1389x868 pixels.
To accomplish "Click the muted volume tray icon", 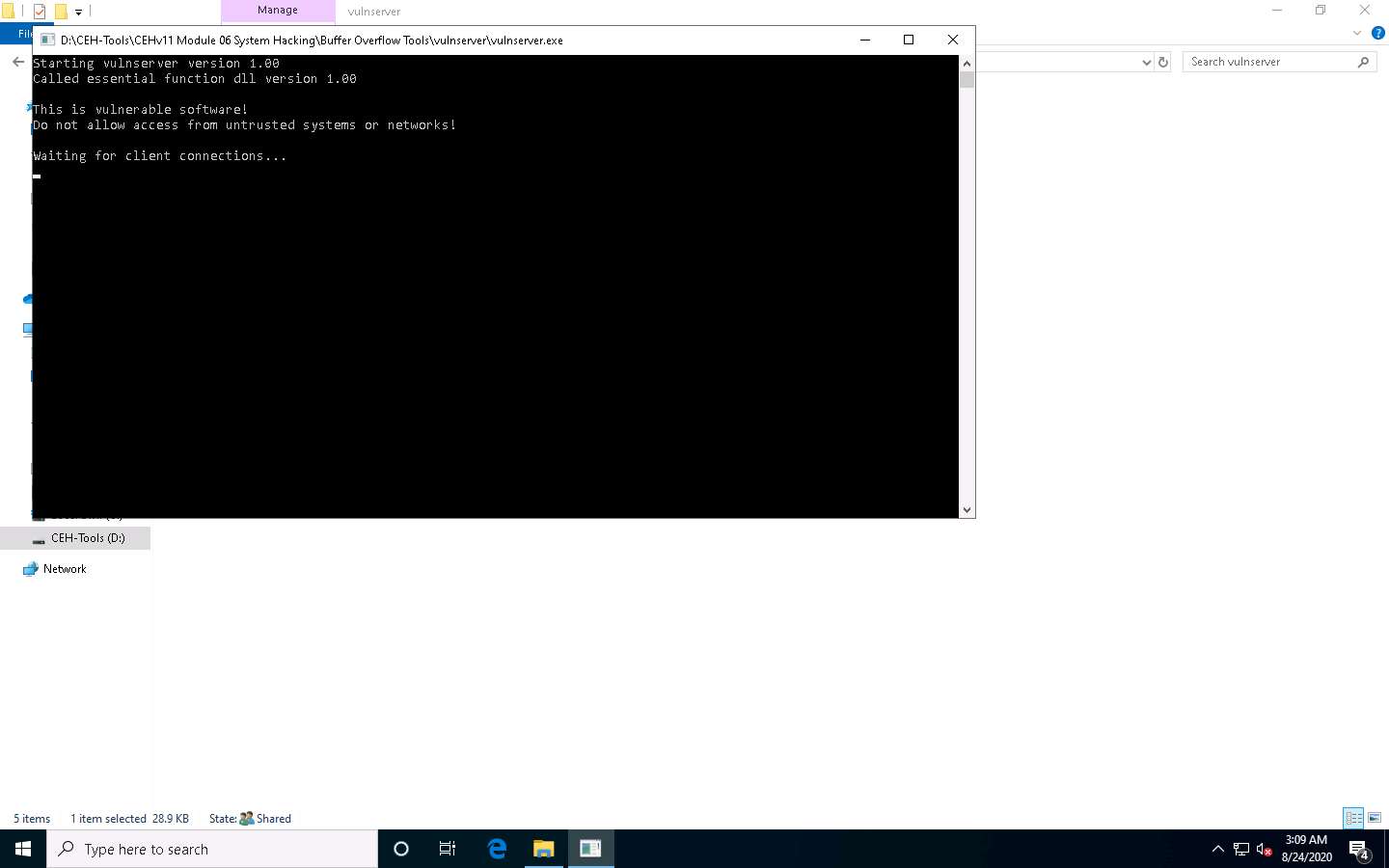I will (x=1265, y=850).
